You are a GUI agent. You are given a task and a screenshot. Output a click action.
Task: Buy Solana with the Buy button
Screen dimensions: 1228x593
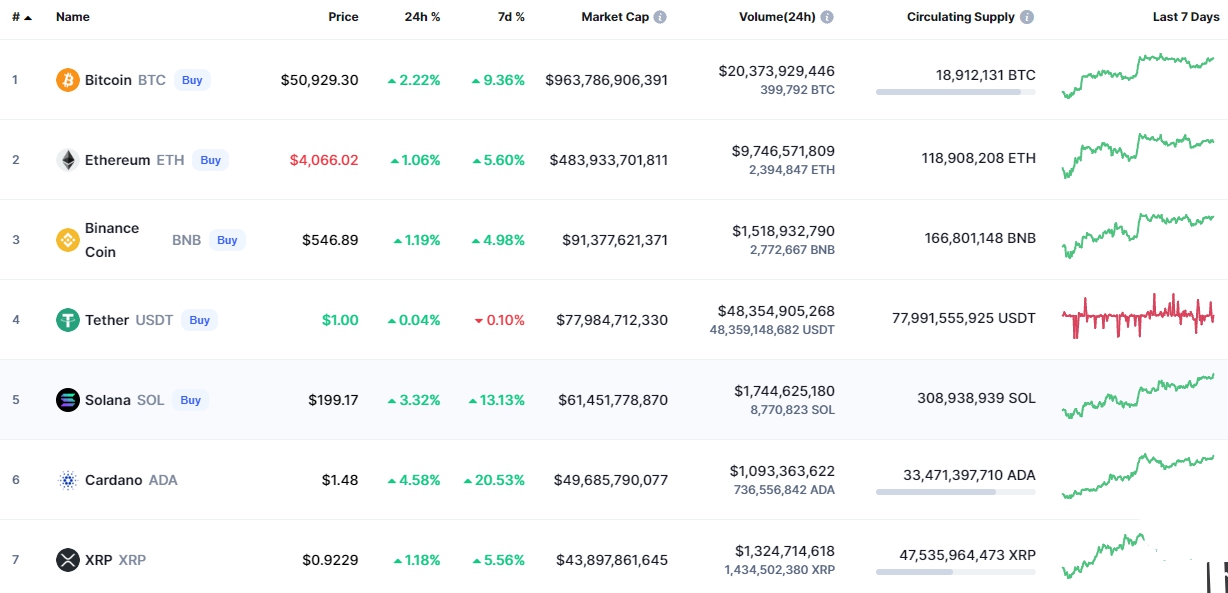coord(190,400)
